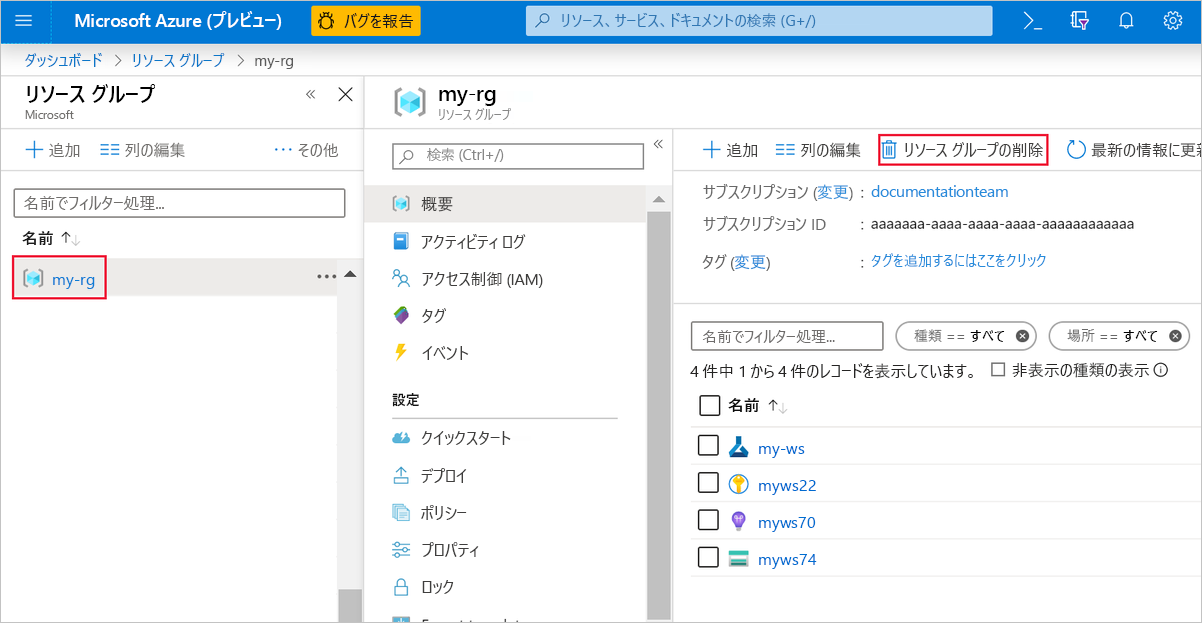Open Cloud Shell from the top bar
The height and width of the screenshot is (623, 1202).
coord(1033,21)
